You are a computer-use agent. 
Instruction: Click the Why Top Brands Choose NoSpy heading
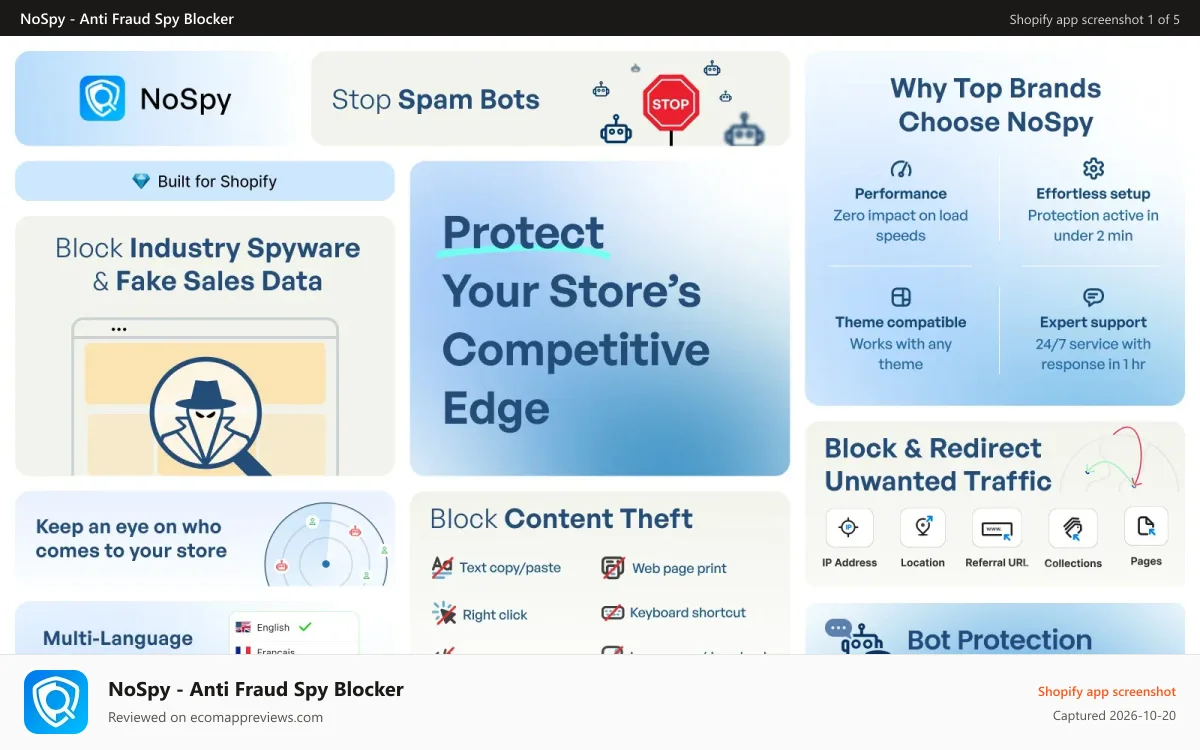point(996,105)
